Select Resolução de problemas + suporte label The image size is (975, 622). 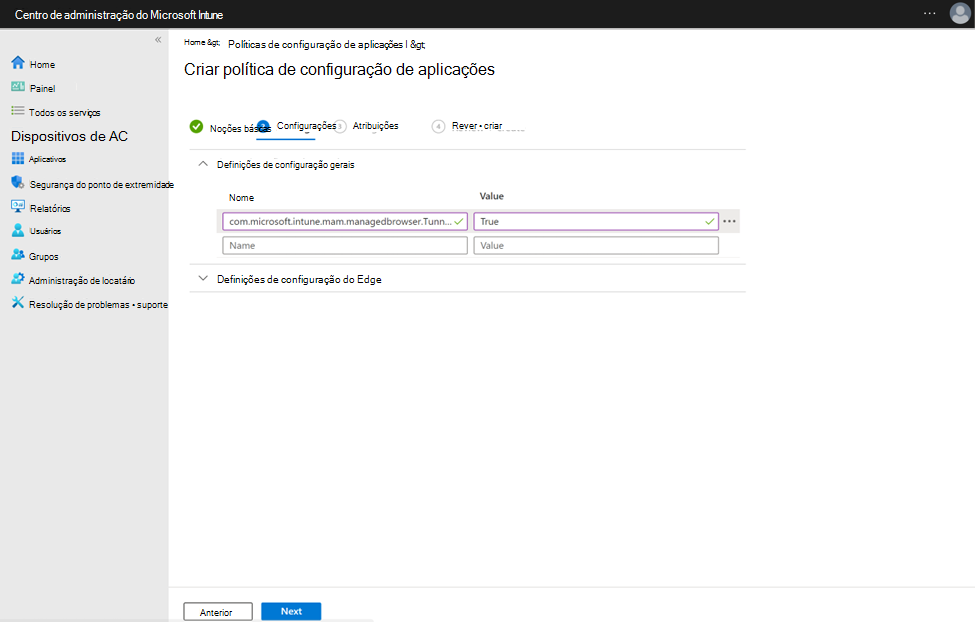click(98, 305)
